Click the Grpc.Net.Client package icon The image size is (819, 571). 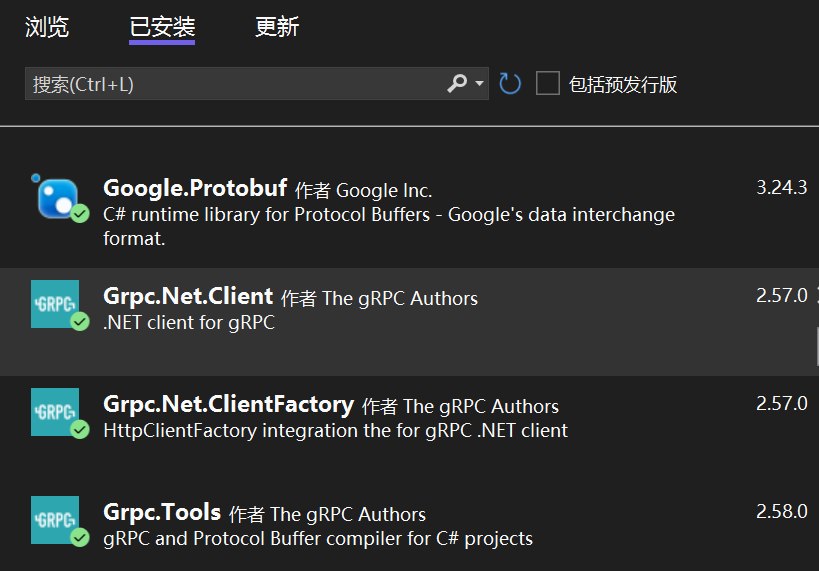tap(58, 305)
